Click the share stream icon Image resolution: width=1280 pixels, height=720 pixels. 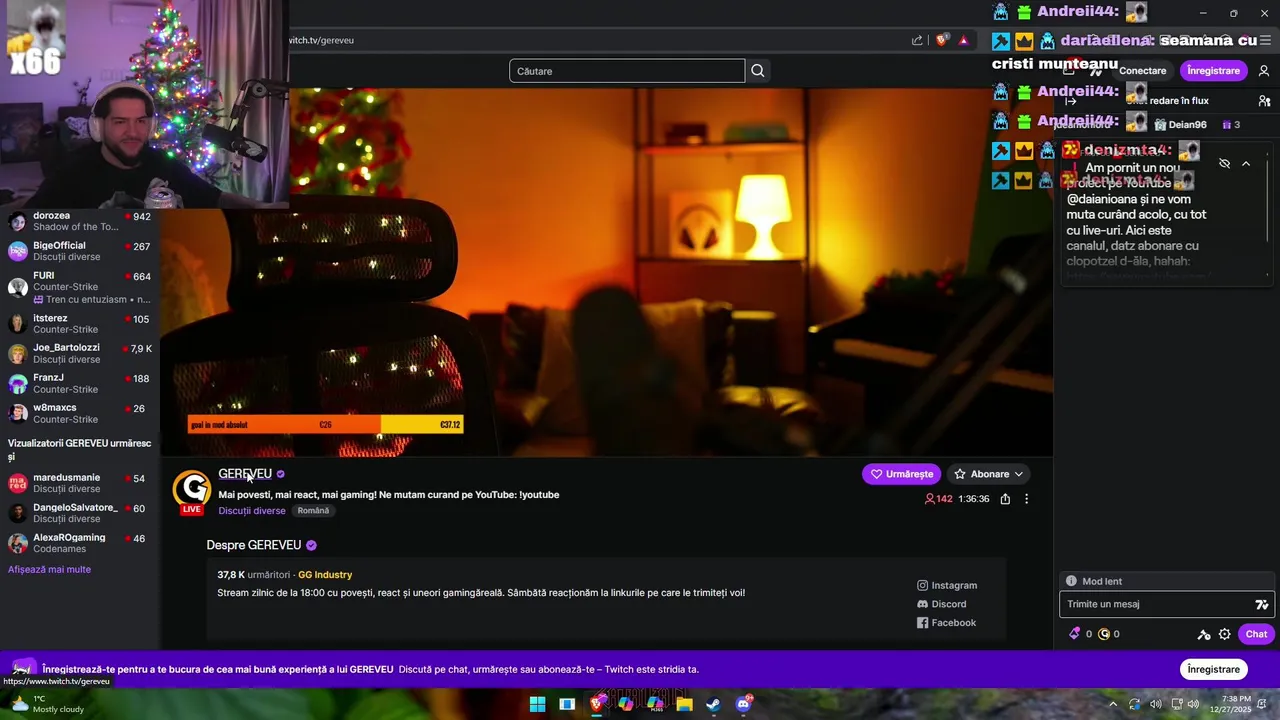click(1005, 499)
